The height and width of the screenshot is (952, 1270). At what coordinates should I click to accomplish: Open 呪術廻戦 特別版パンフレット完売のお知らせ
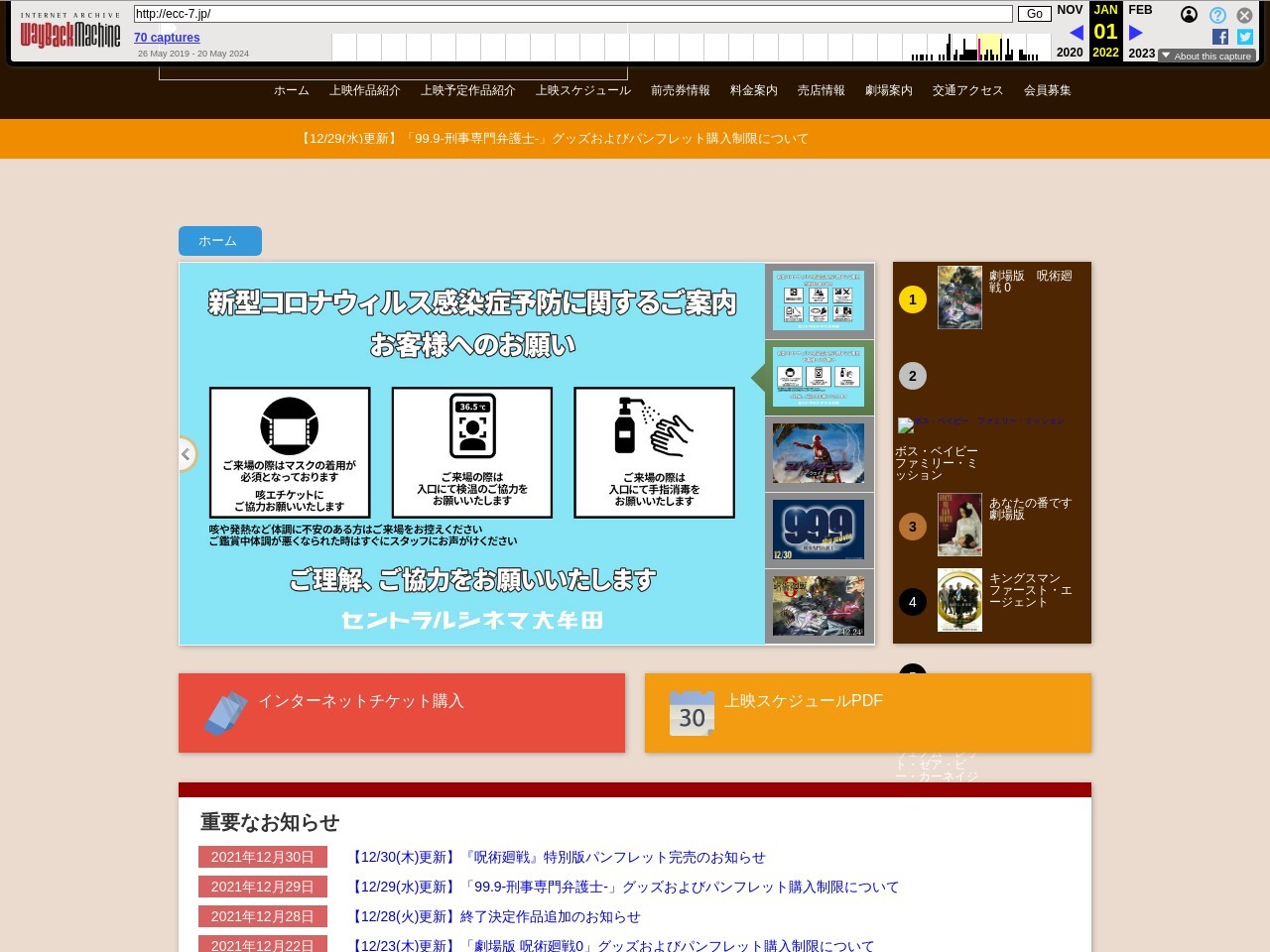(x=558, y=858)
